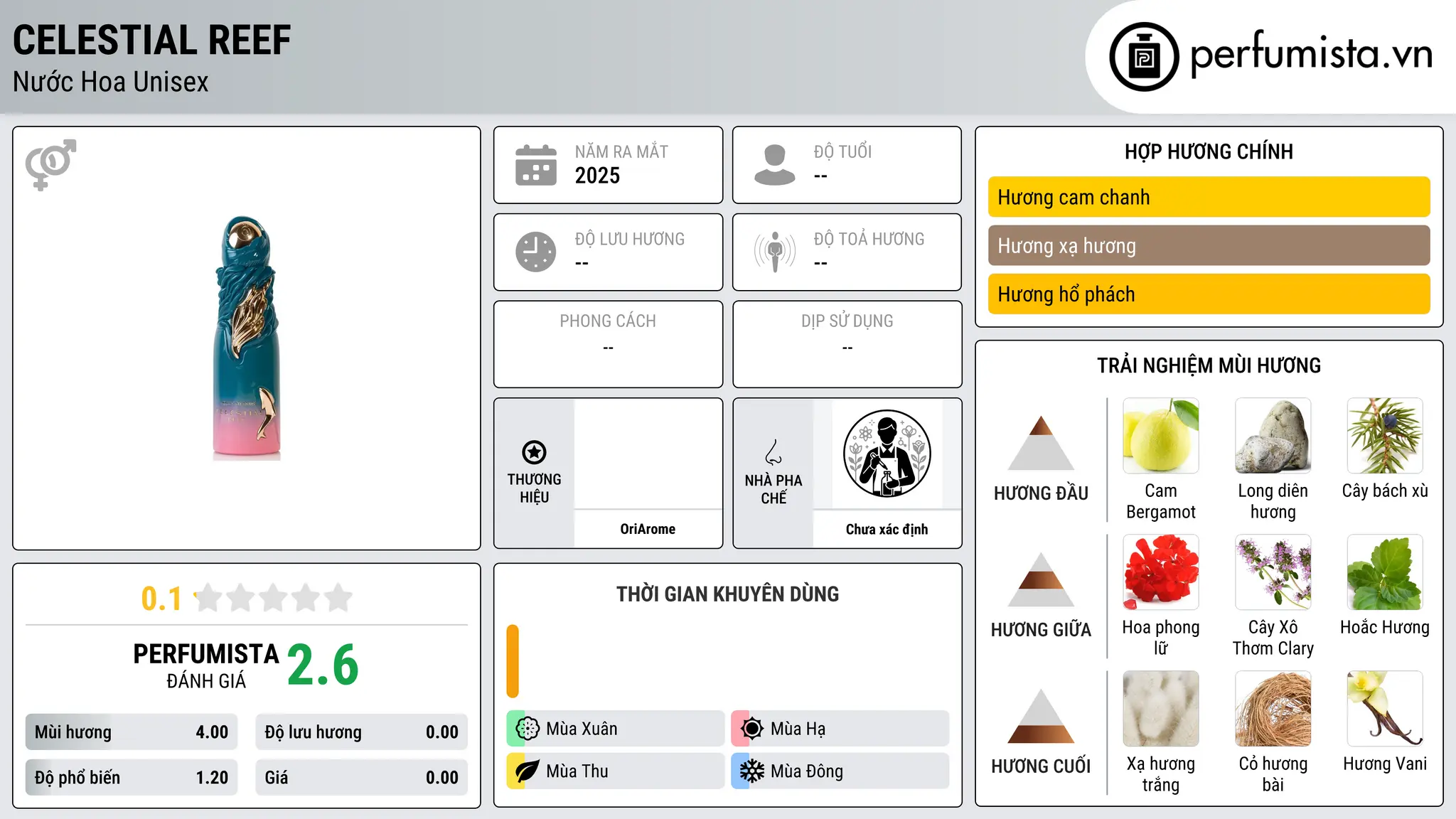The height and width of the screenshot is (819, 1456).
Task: Click the orange recommended-time bar
Action: (x=513, y=661)
